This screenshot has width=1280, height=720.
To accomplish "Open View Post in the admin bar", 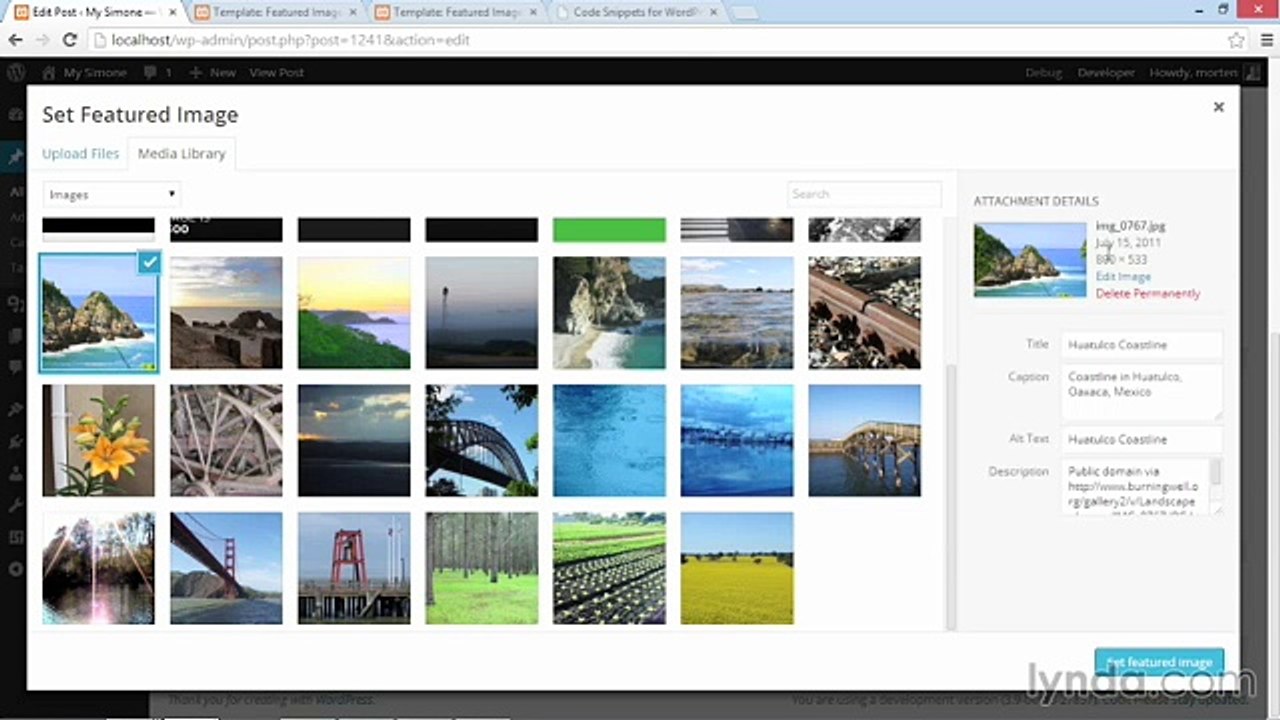I will 276,72.
